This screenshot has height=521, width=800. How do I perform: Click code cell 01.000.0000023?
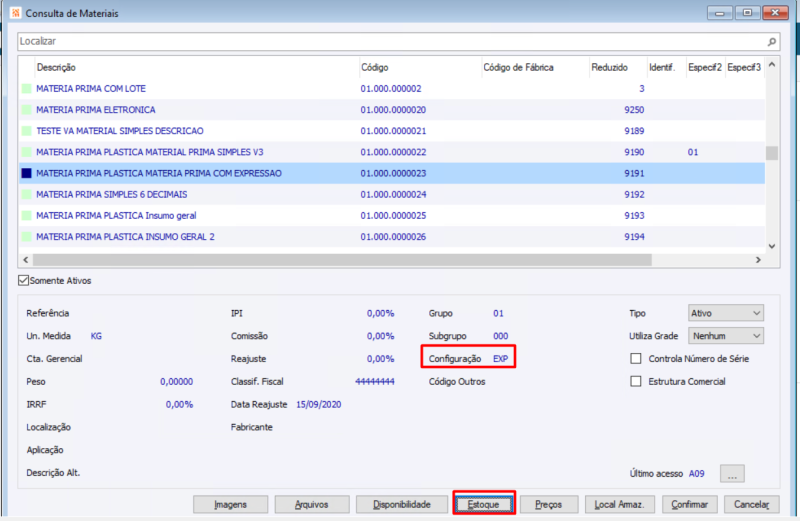[x=393, y=173]
